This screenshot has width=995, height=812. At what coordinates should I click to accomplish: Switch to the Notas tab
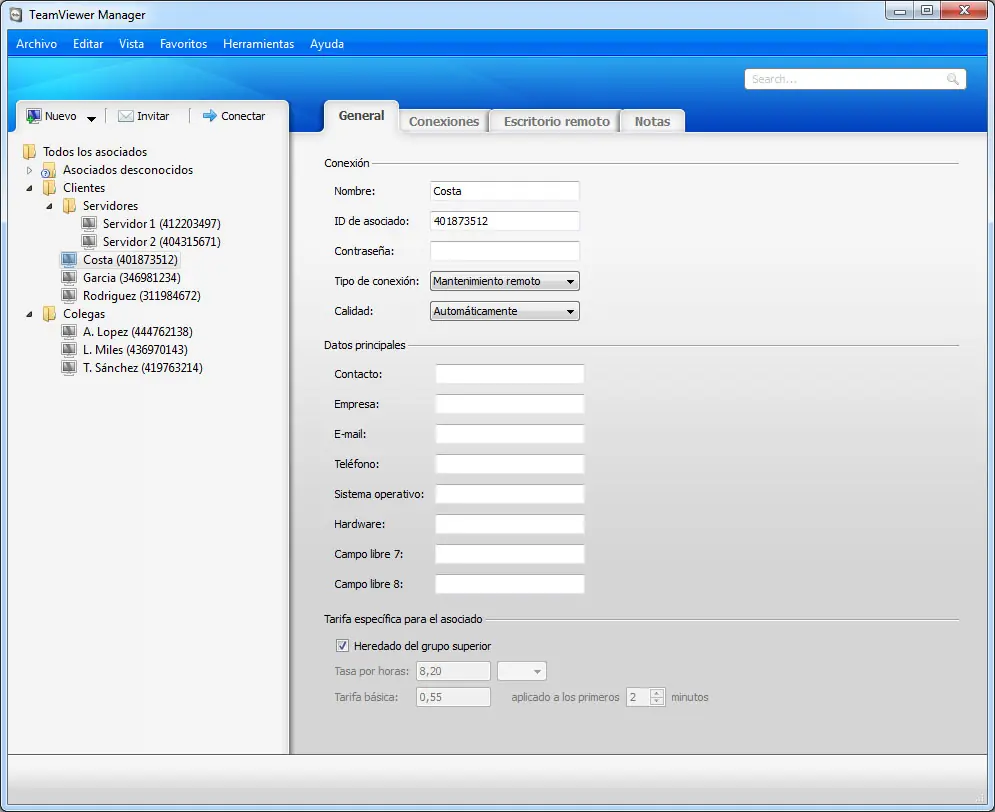[652, 121]
